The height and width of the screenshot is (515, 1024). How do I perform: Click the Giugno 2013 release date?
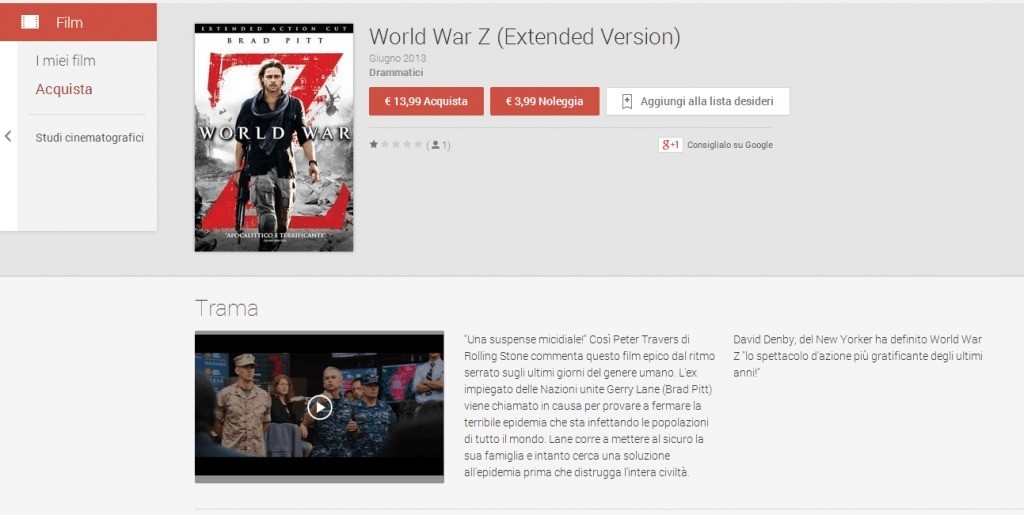[397, 59]
